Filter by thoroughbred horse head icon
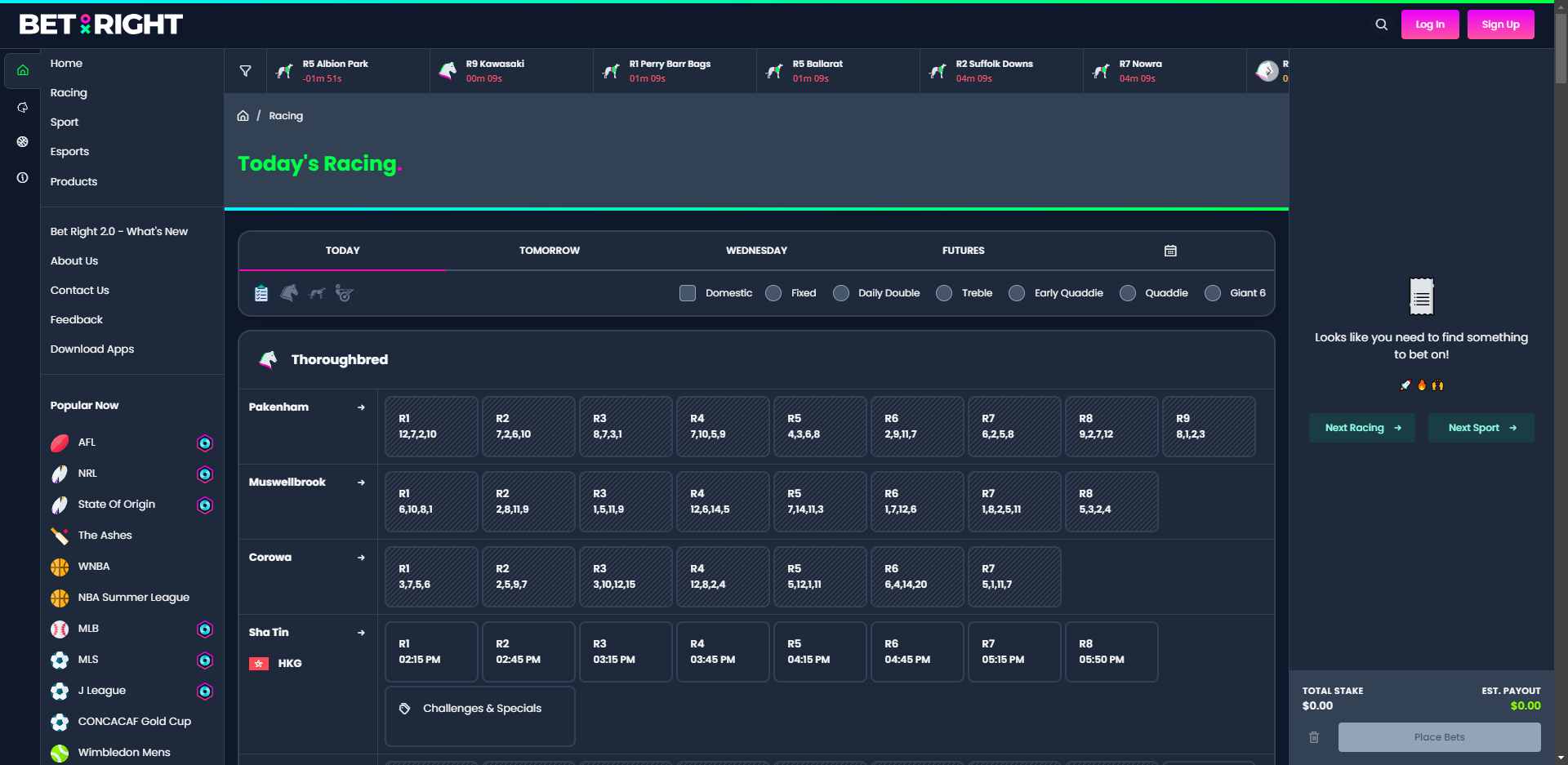This screenshot has height=765, width=1568. (x=289, y=292)
